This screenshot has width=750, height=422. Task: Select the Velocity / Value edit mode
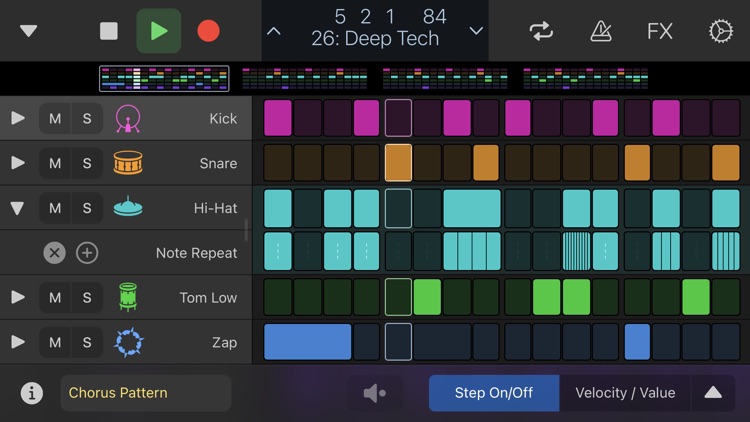pyautogui.click(x=625, y=393)
